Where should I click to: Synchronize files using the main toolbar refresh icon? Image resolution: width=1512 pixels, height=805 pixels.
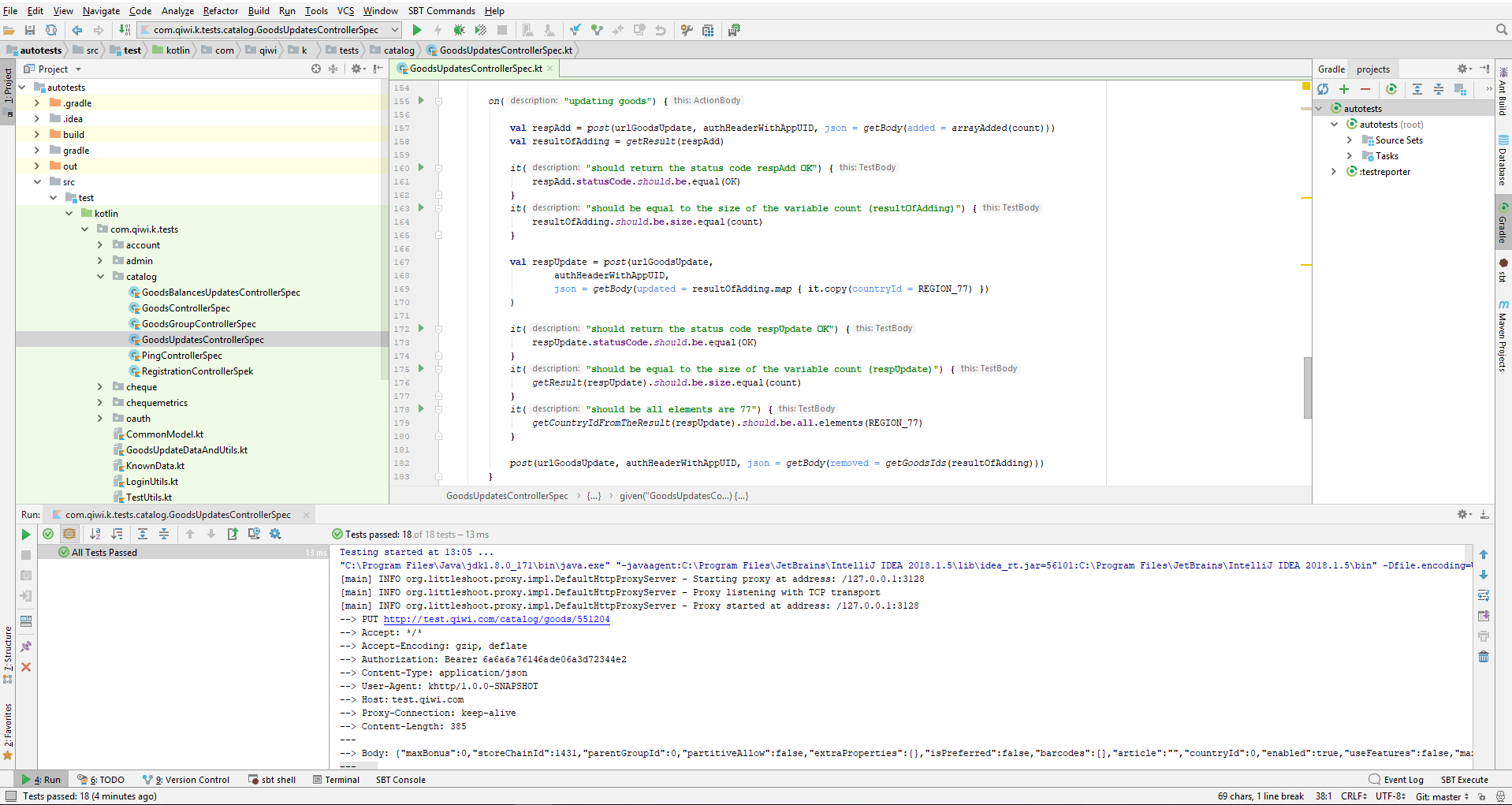click(51, 30)
